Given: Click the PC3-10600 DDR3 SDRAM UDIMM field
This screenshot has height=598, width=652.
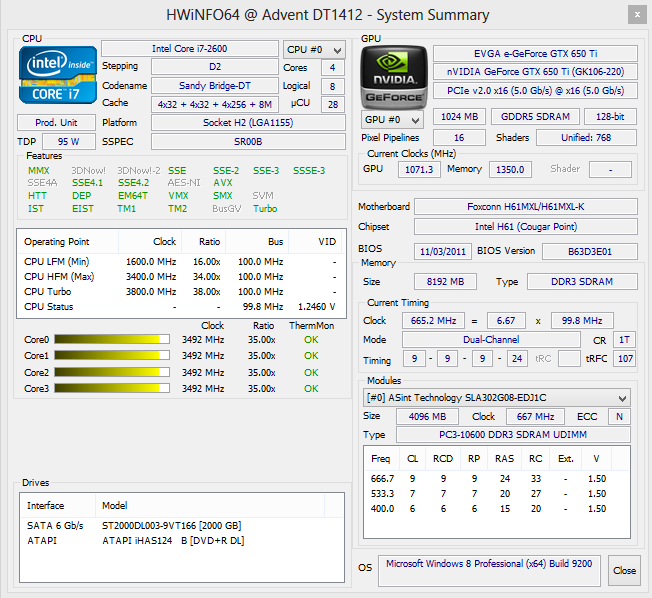Looking at the screenshot, I should (513, 435).
